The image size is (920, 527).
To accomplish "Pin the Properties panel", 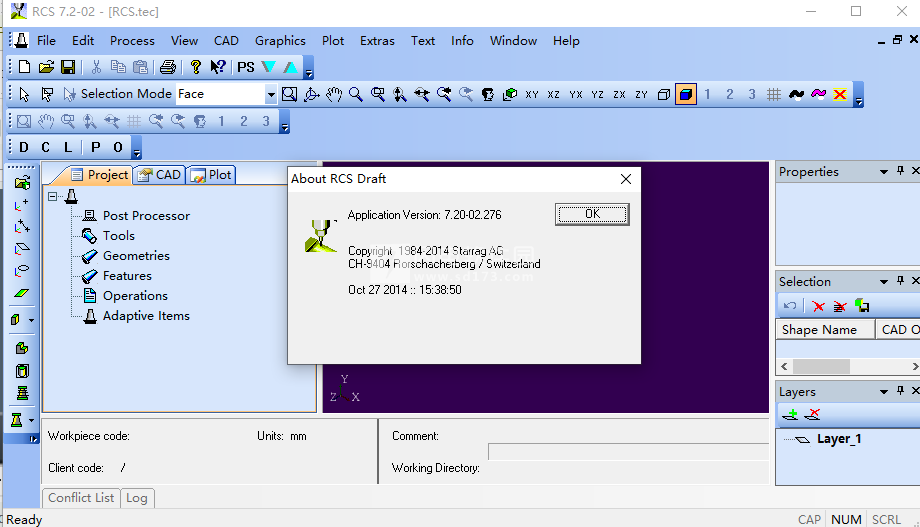I will pyautogui.click(x=900, y=171).
